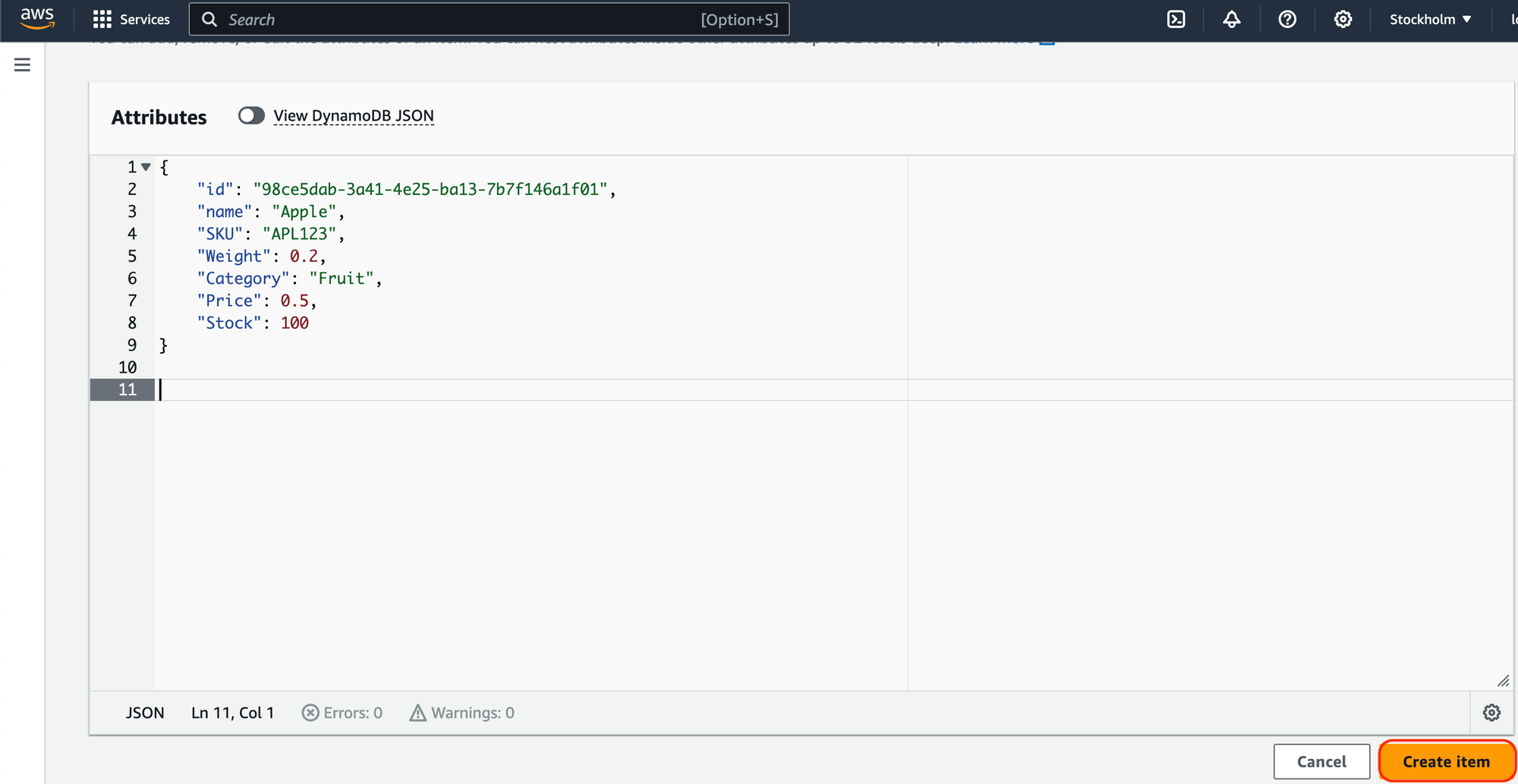
Task: Focus the AWS search input field
Action: tap(489, 20)
